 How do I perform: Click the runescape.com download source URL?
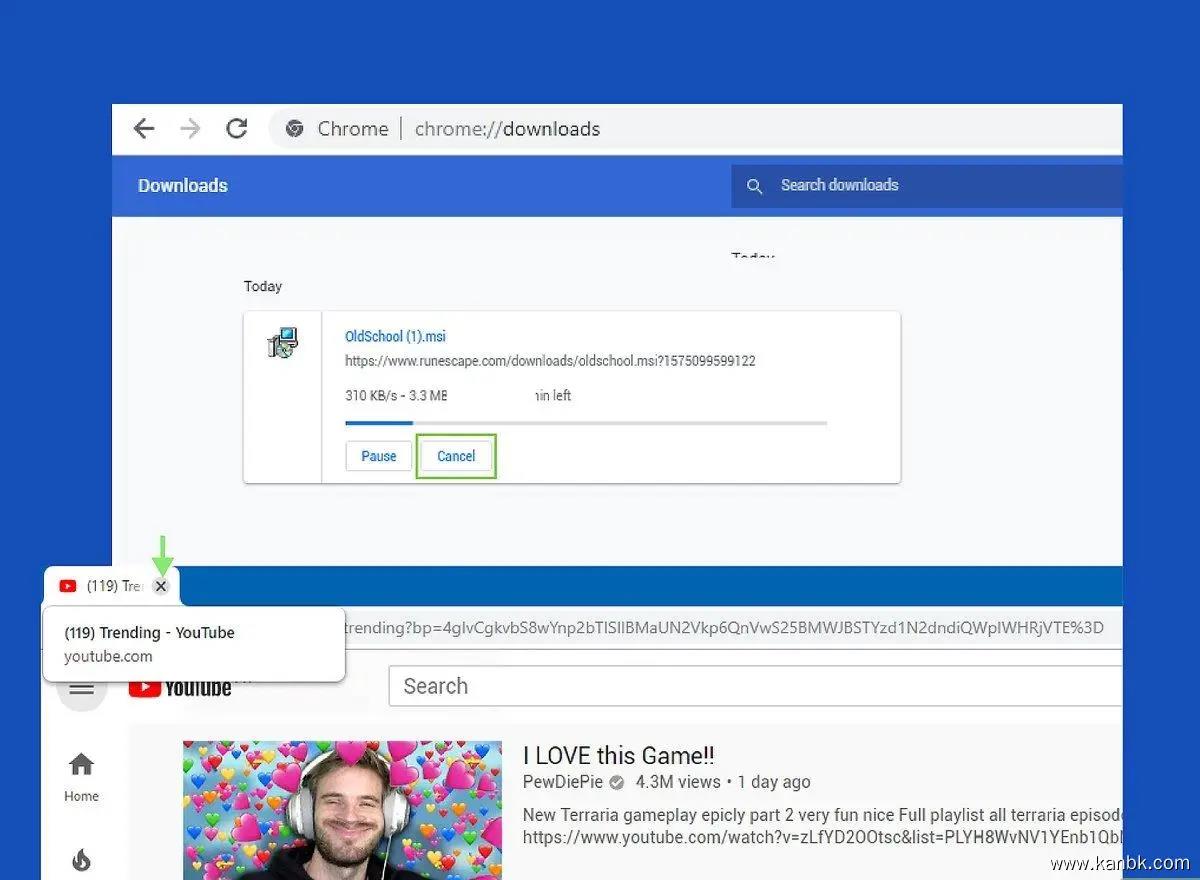point(550,361)
